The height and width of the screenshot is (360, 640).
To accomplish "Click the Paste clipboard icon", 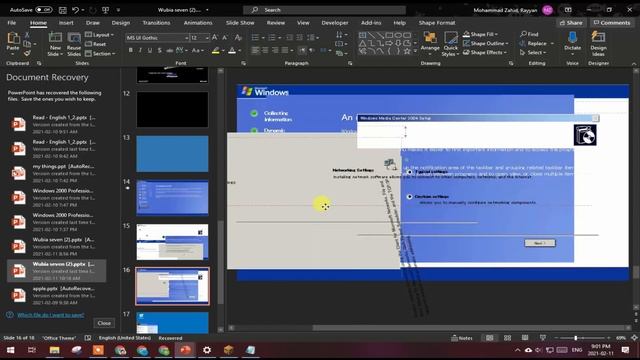I will (13, 39).
